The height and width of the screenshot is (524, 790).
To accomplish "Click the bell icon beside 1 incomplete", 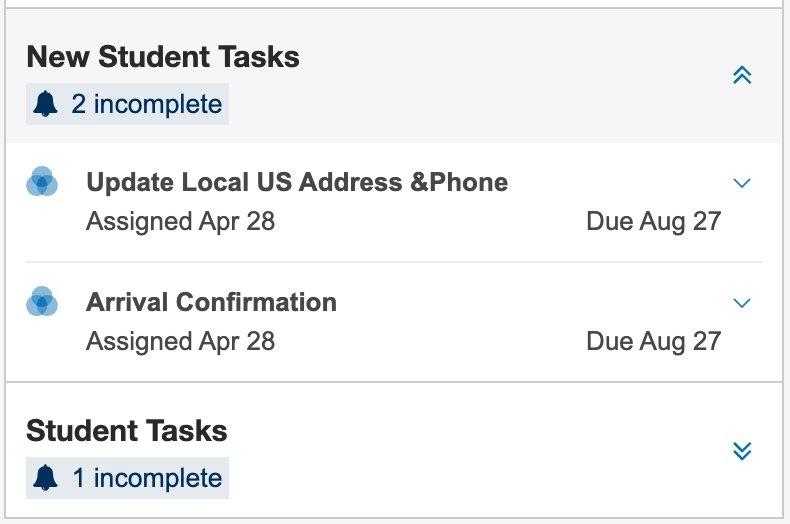I will tap(46, 478).
